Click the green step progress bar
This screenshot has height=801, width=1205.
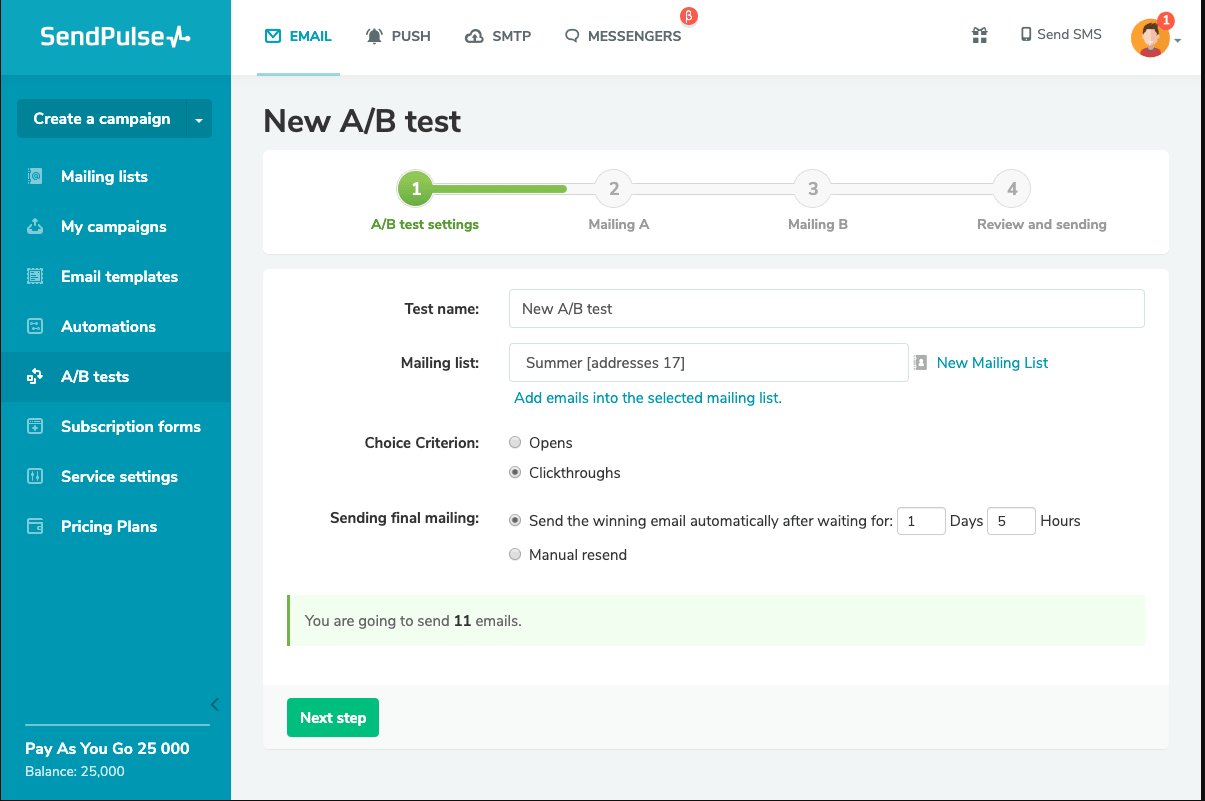pyautogui.click(x=500, y=188)
